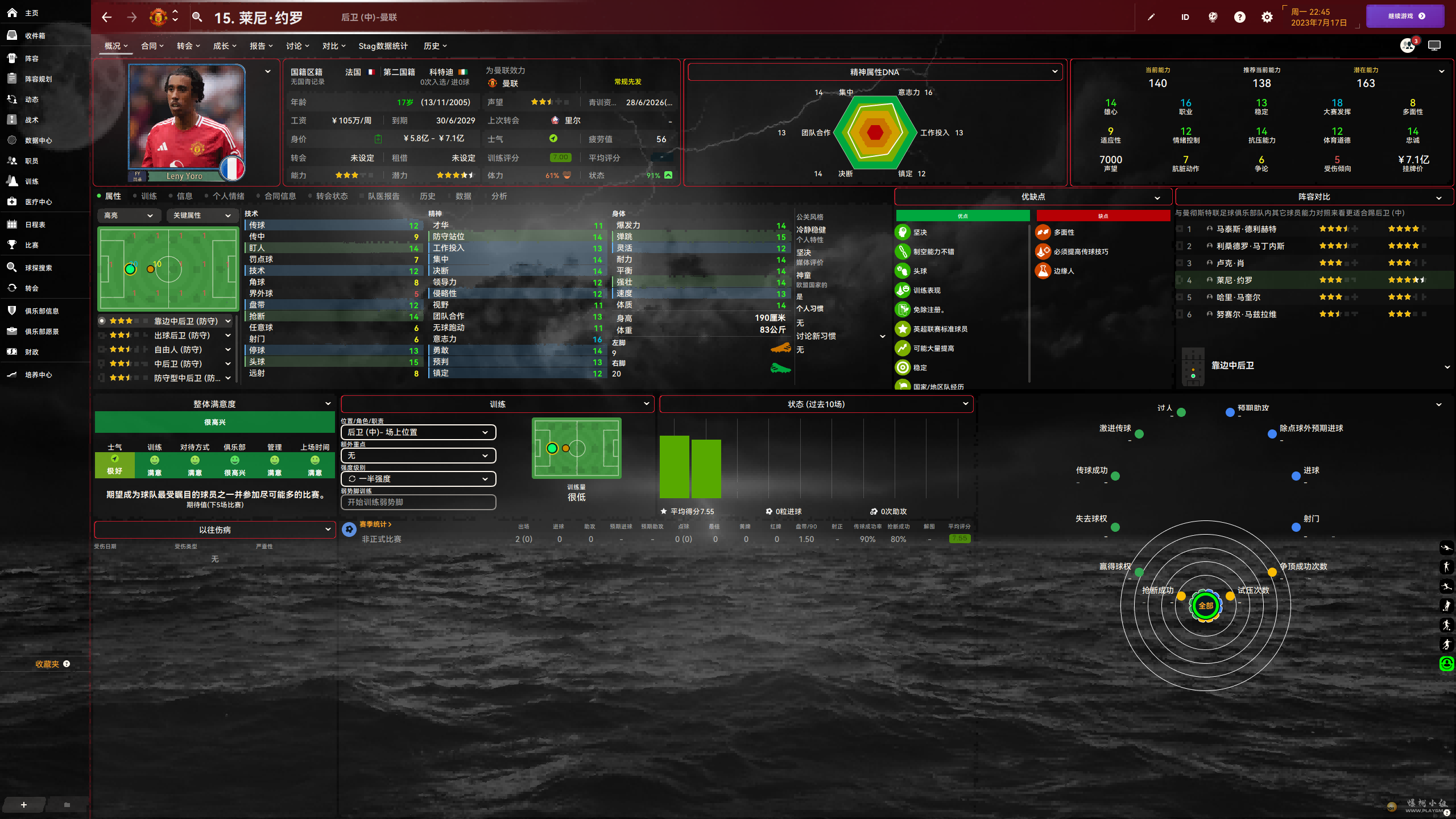The width and height of the screenshot is (1456, 819).
Task: Click the plus icon at bottom left
Action: point(24,804)
